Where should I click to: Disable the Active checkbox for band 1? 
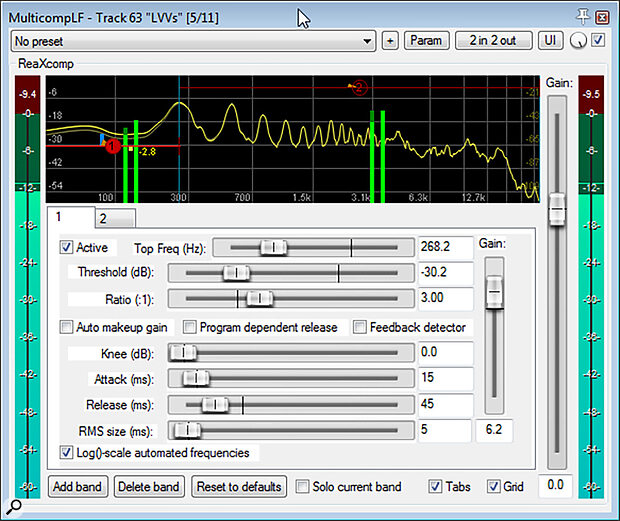tap(68, 247)
